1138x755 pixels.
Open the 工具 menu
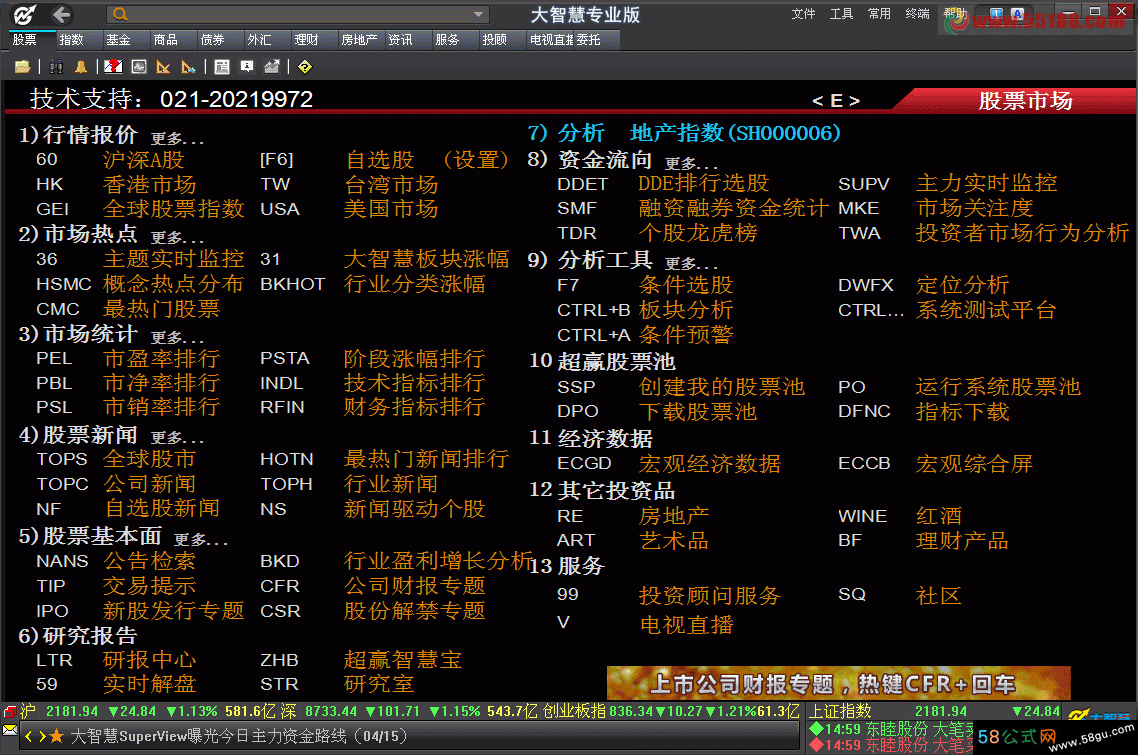(x=841, y=14)
